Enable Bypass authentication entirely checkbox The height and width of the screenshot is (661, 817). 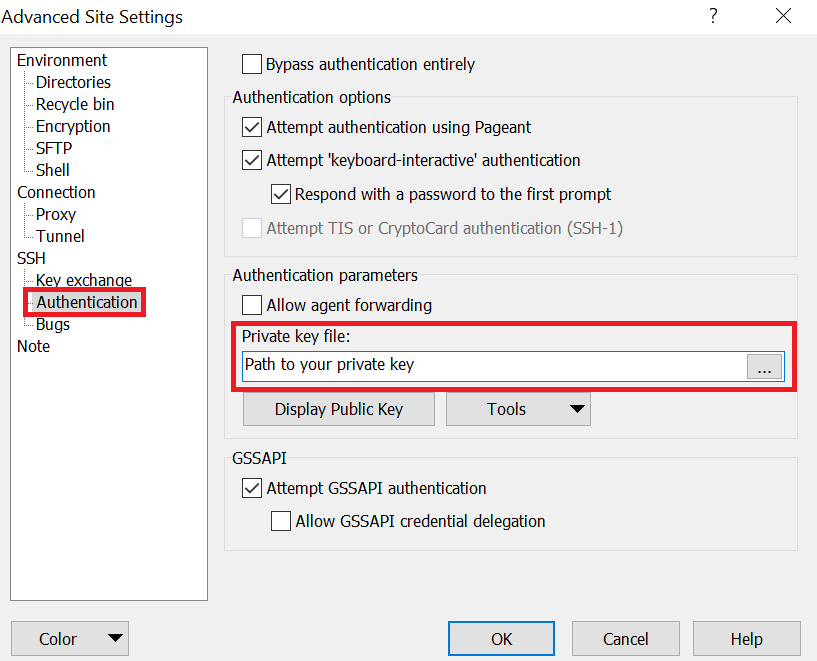(x=252, y=65)
